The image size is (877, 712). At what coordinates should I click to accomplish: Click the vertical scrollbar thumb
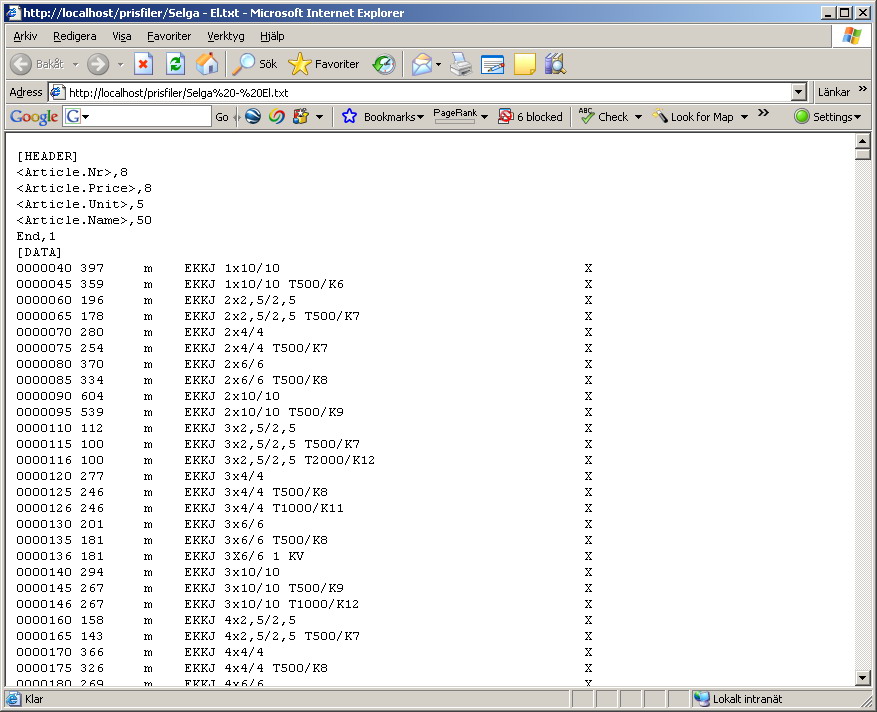tap(862, 154)
